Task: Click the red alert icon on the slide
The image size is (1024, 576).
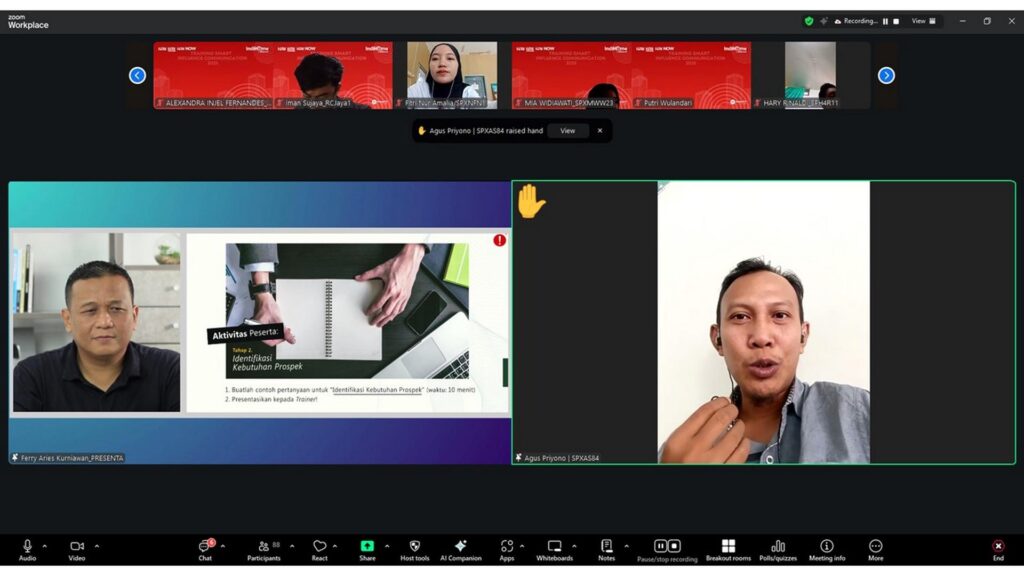Action: pos(500,240)
